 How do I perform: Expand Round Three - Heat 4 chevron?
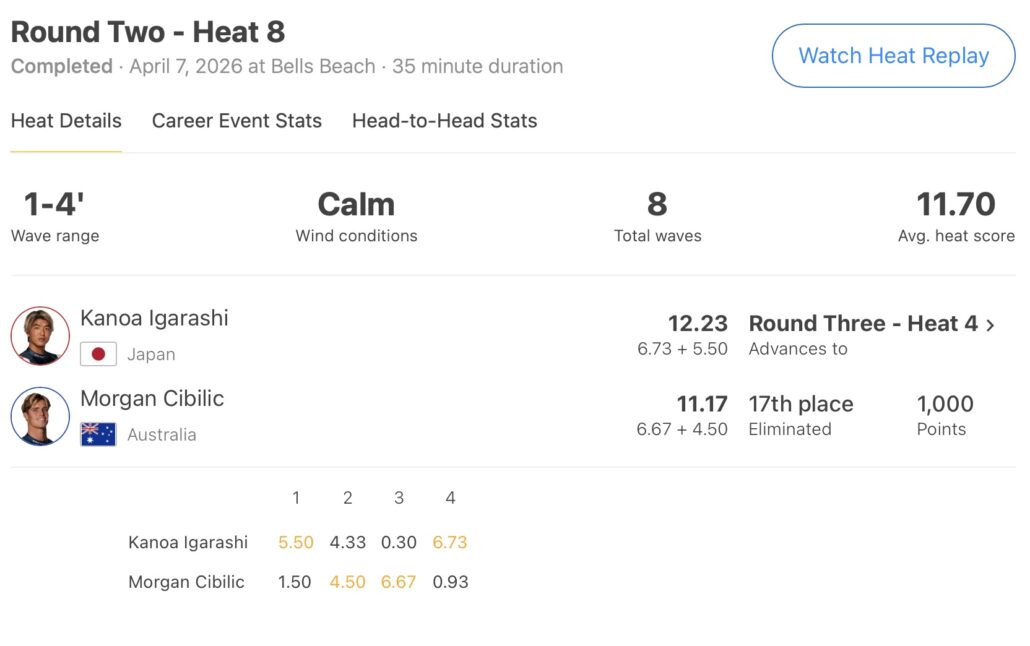(x=991, y=325)
